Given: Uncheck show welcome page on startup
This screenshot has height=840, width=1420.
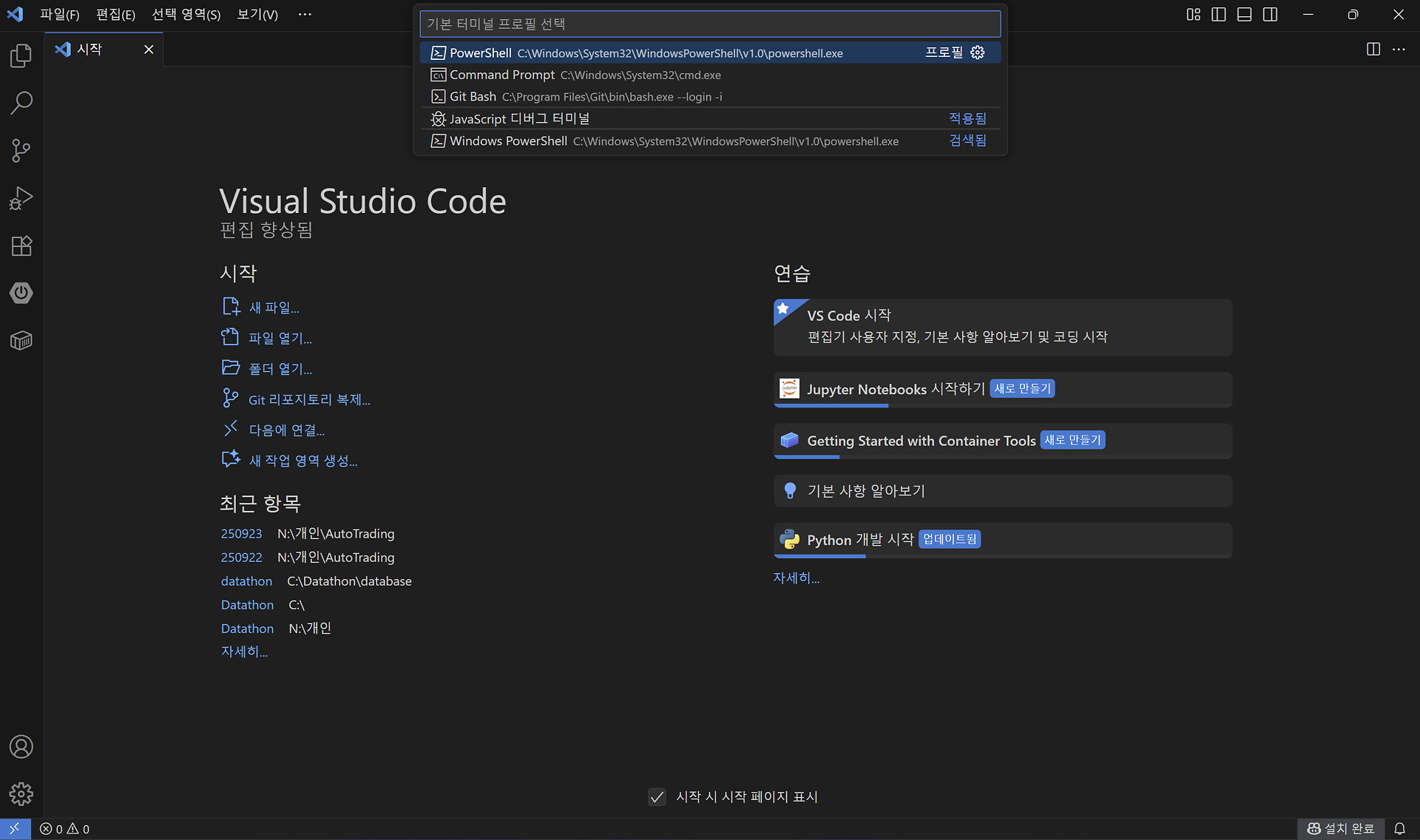Looking at the screenshot, I should [x=657, y=797].
